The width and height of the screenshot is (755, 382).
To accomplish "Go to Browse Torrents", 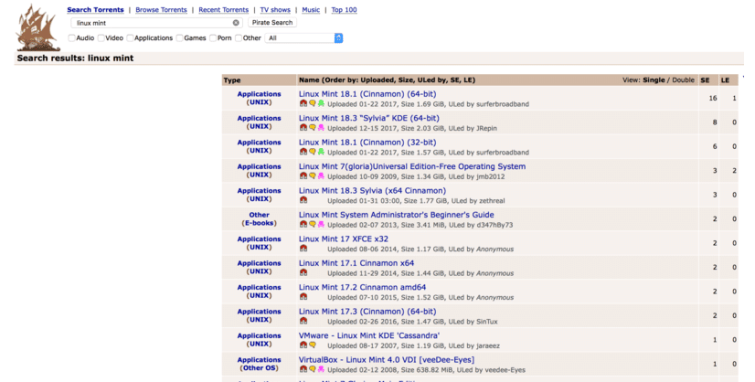I will [x=161, y=10].
